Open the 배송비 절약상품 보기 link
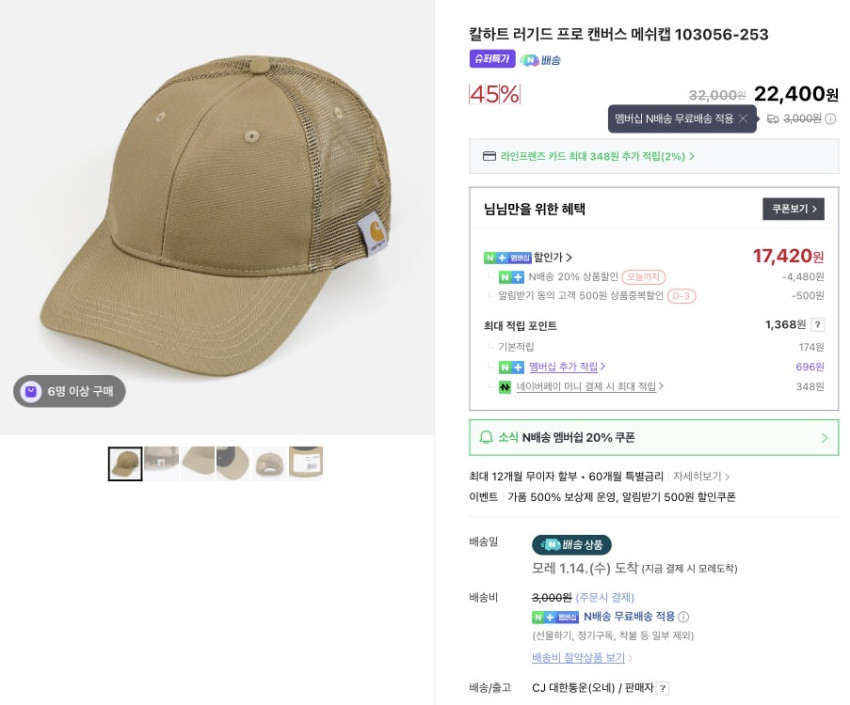850x705 pixels. (581, 658)
